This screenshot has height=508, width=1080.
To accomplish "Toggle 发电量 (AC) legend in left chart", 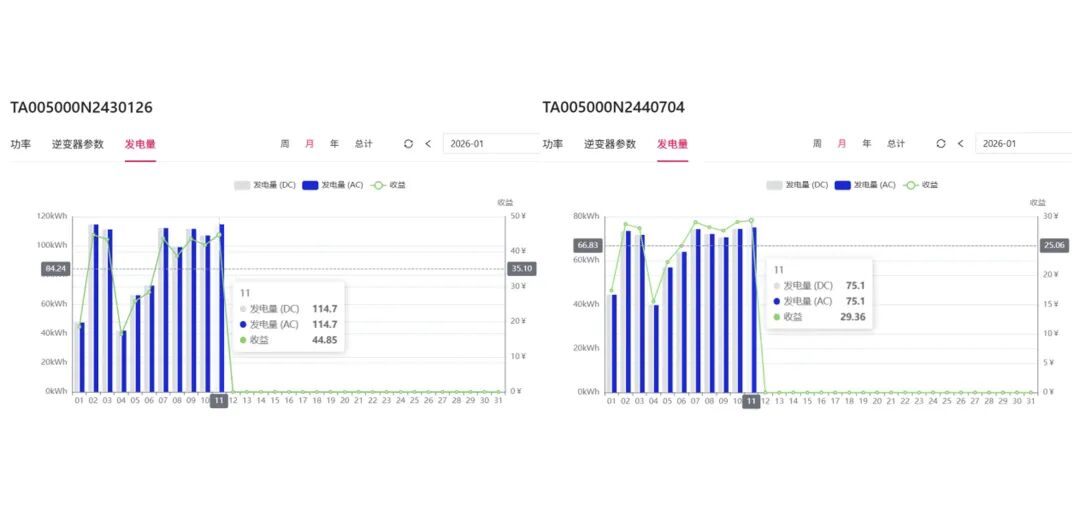I will tap(332, 185).
